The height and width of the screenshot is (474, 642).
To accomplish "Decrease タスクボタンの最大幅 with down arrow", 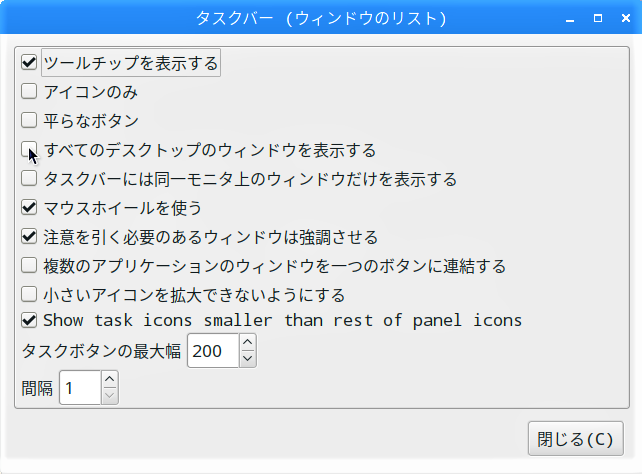I will (x=248, y=359).
